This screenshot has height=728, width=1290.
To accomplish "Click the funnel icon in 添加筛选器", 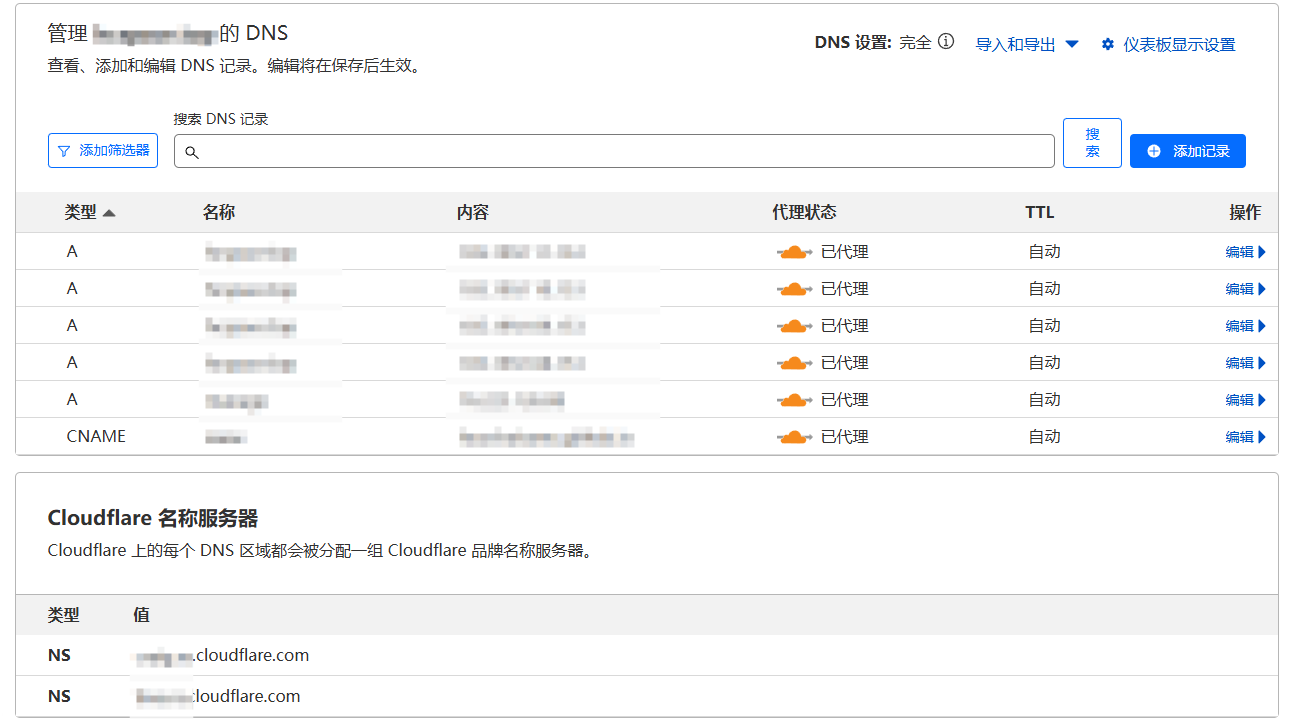I will coord(64,151).
